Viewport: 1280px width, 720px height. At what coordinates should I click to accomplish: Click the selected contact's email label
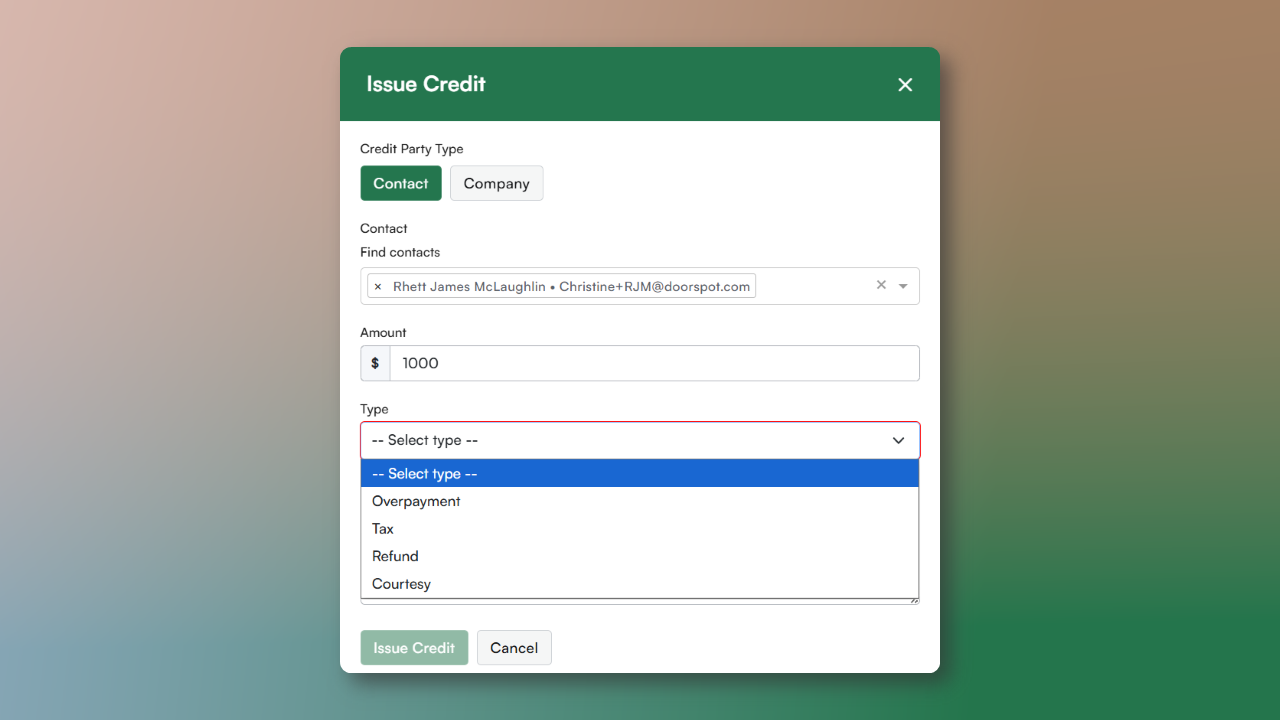click(654, 287)
